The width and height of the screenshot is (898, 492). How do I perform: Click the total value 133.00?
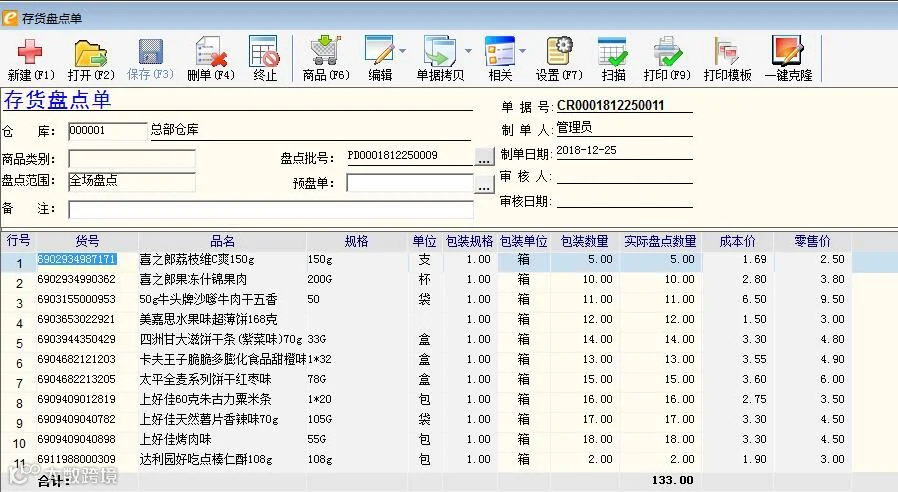click(672, 480)
